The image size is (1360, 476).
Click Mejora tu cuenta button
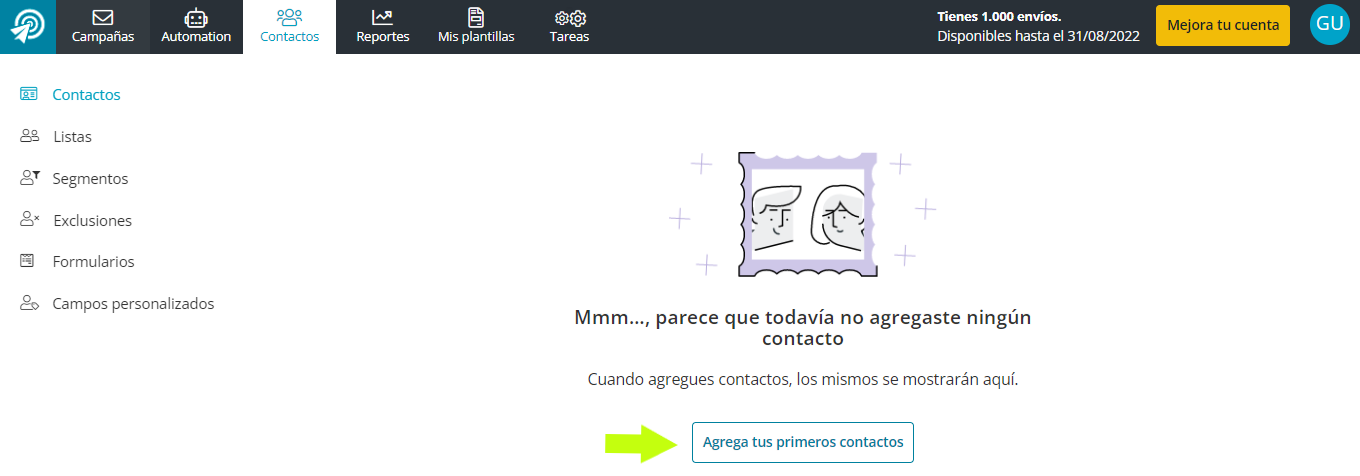(x=1223, y=25)
